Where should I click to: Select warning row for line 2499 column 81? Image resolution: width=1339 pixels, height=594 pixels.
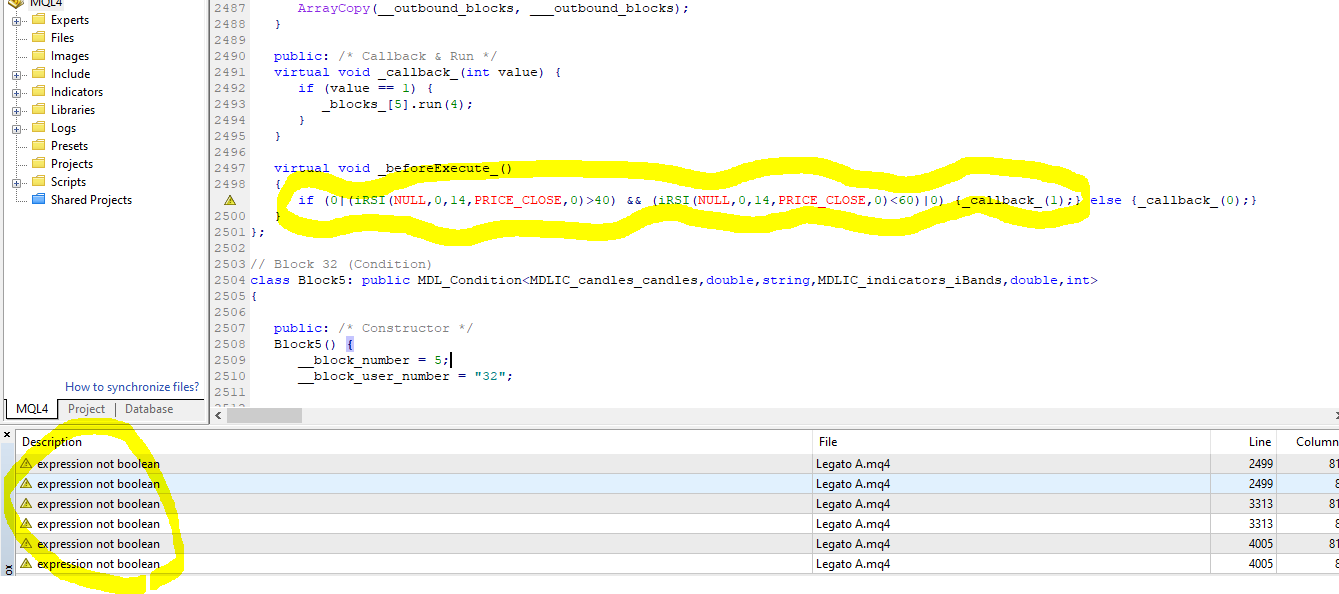tap(677, 464)
